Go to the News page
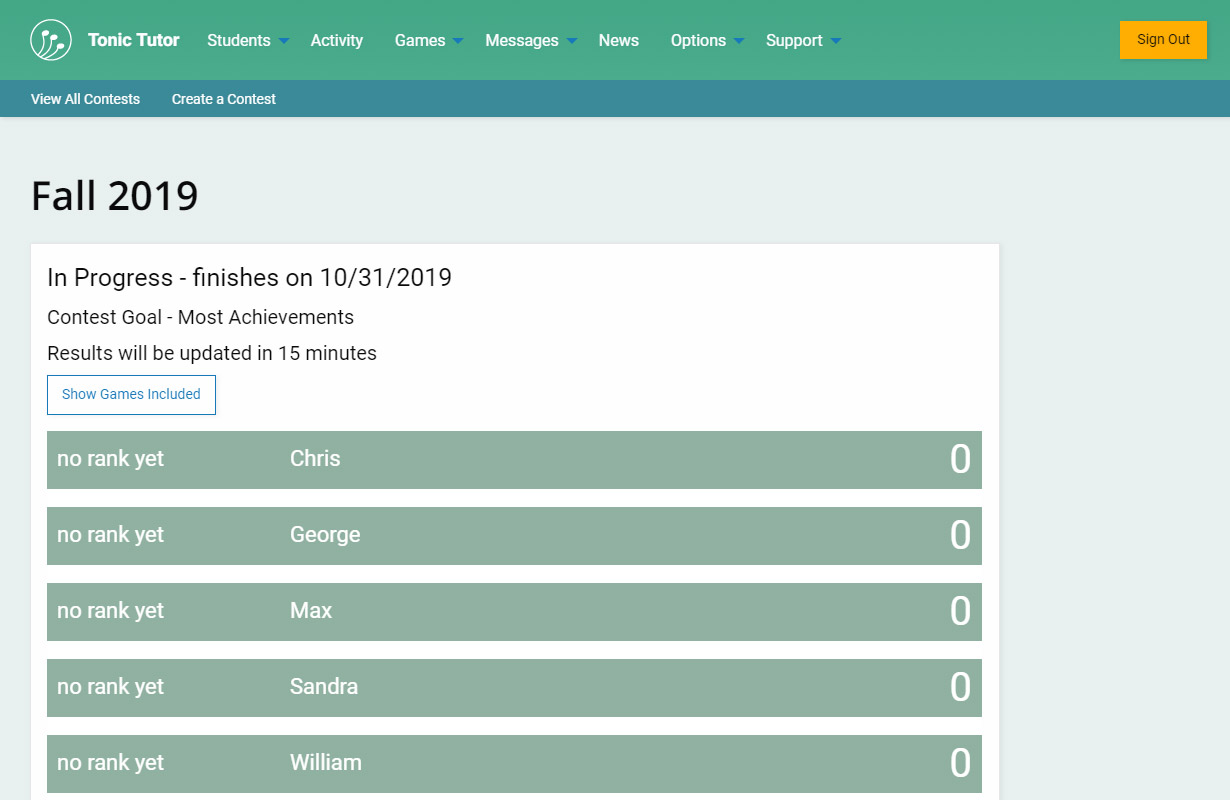The height and width of the screenshot is (800, 1230). pos(618,40)
